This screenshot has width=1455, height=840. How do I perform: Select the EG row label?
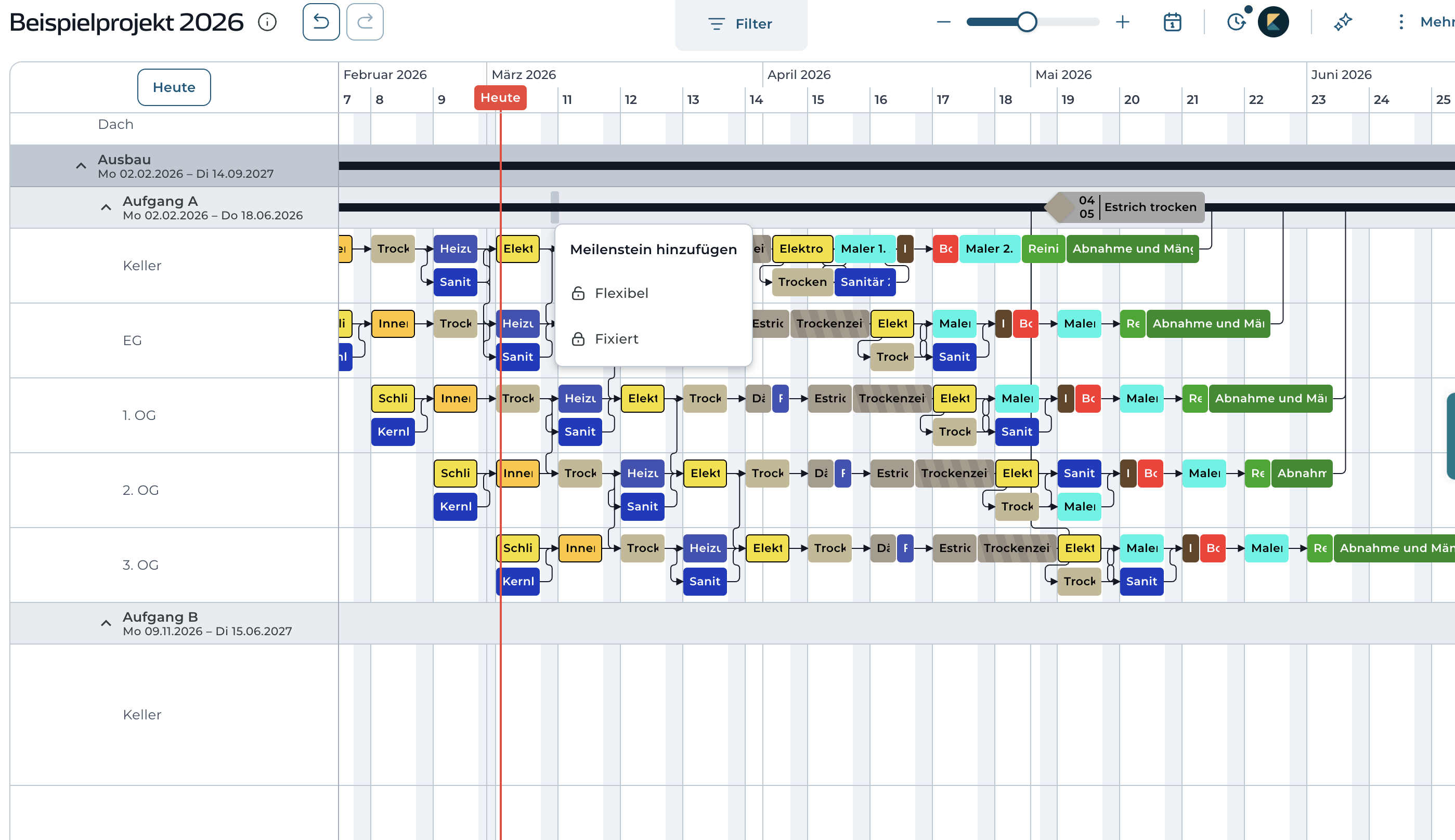132,340
